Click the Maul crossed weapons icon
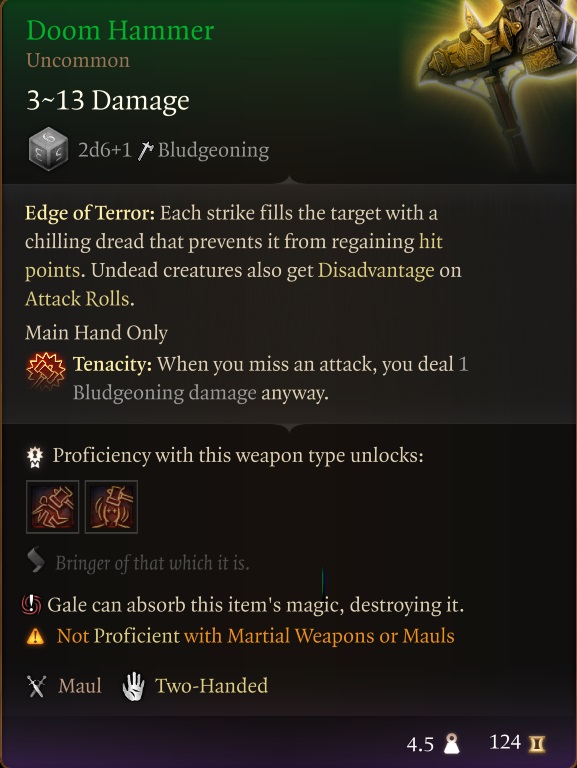Screen dimensions: 577x768 click(x=37, y=686)
